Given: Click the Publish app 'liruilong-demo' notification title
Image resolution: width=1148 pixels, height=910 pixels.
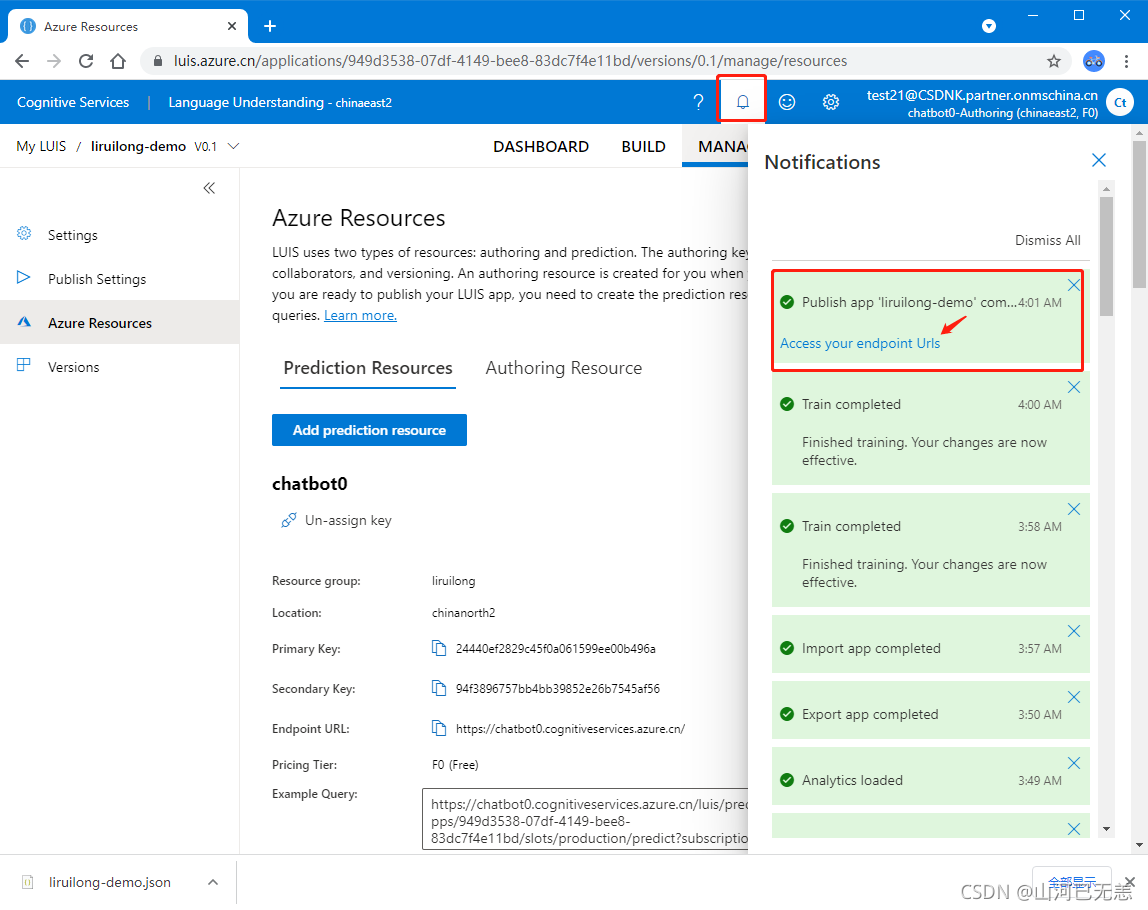Looking at the screenshot, I should (909, 302).
